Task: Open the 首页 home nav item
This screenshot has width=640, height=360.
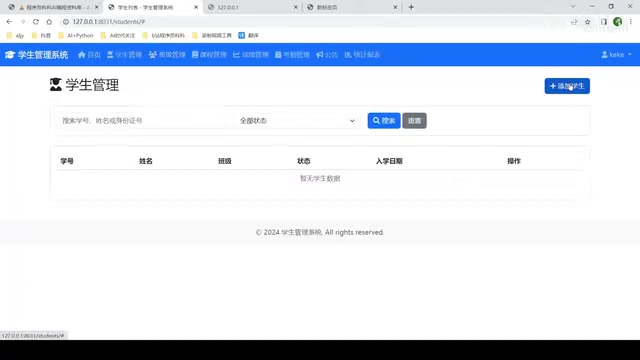Action: [89, 55]
